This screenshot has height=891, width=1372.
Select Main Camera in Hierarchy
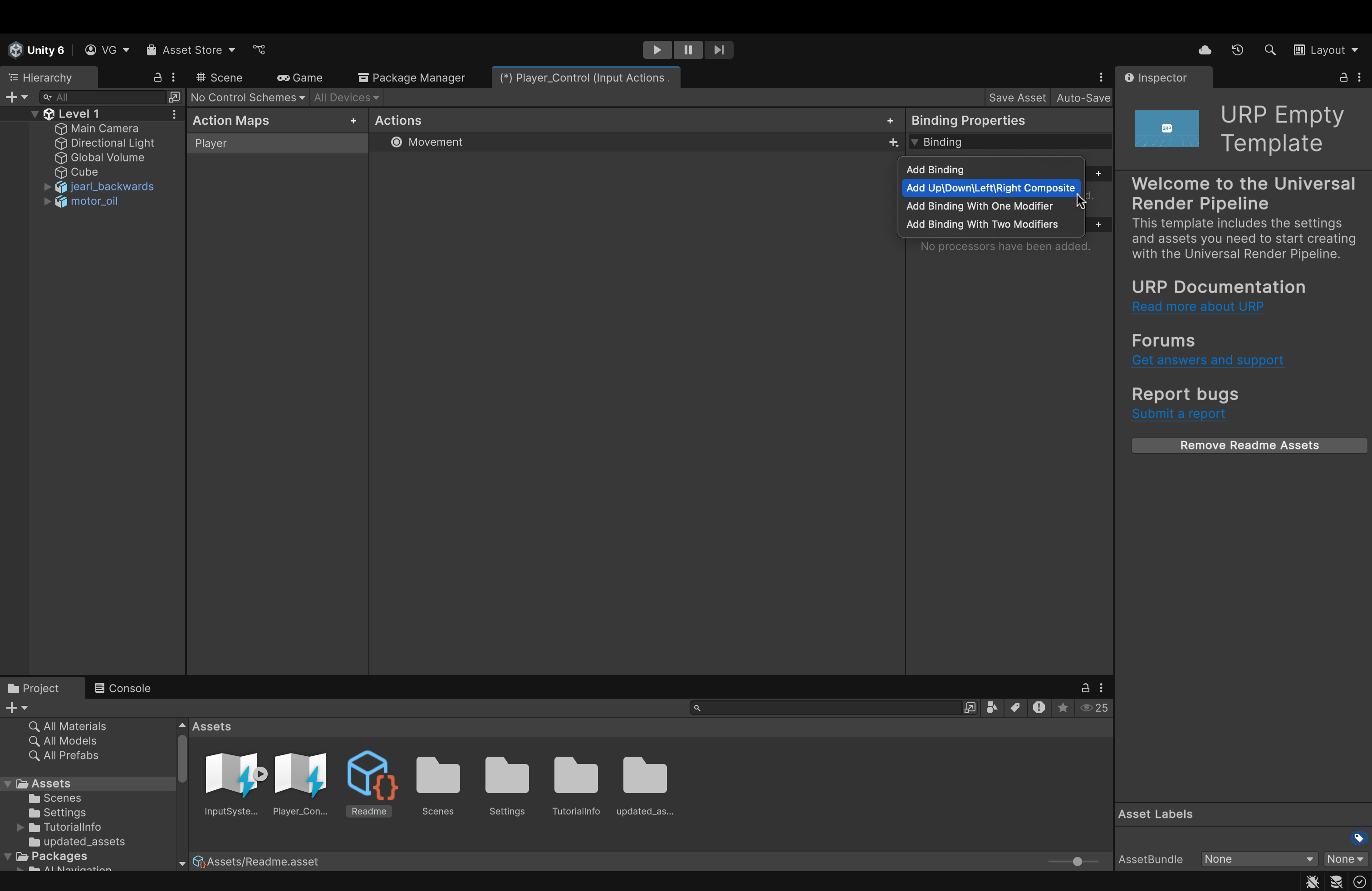tap(104, 128)
